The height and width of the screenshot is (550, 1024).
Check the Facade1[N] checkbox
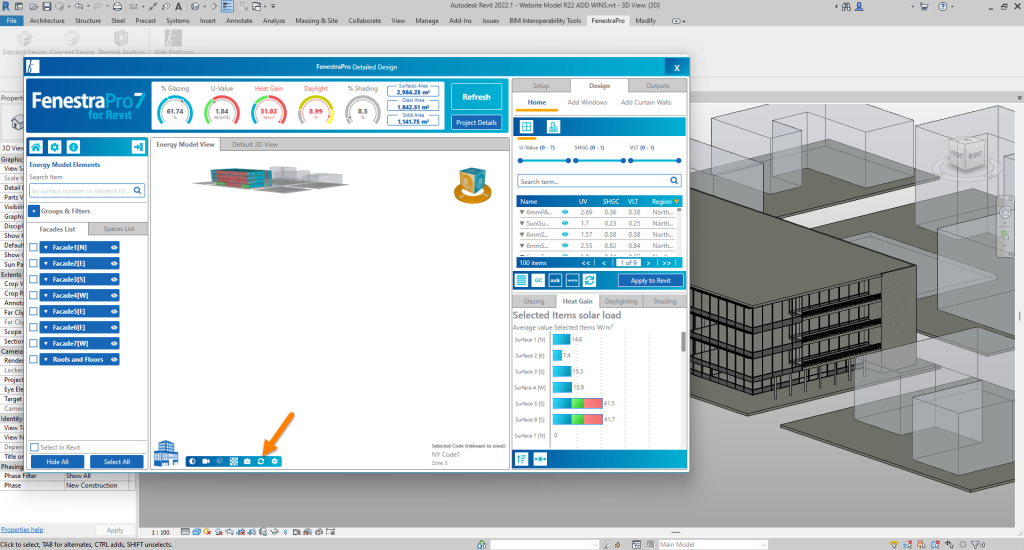33,248
